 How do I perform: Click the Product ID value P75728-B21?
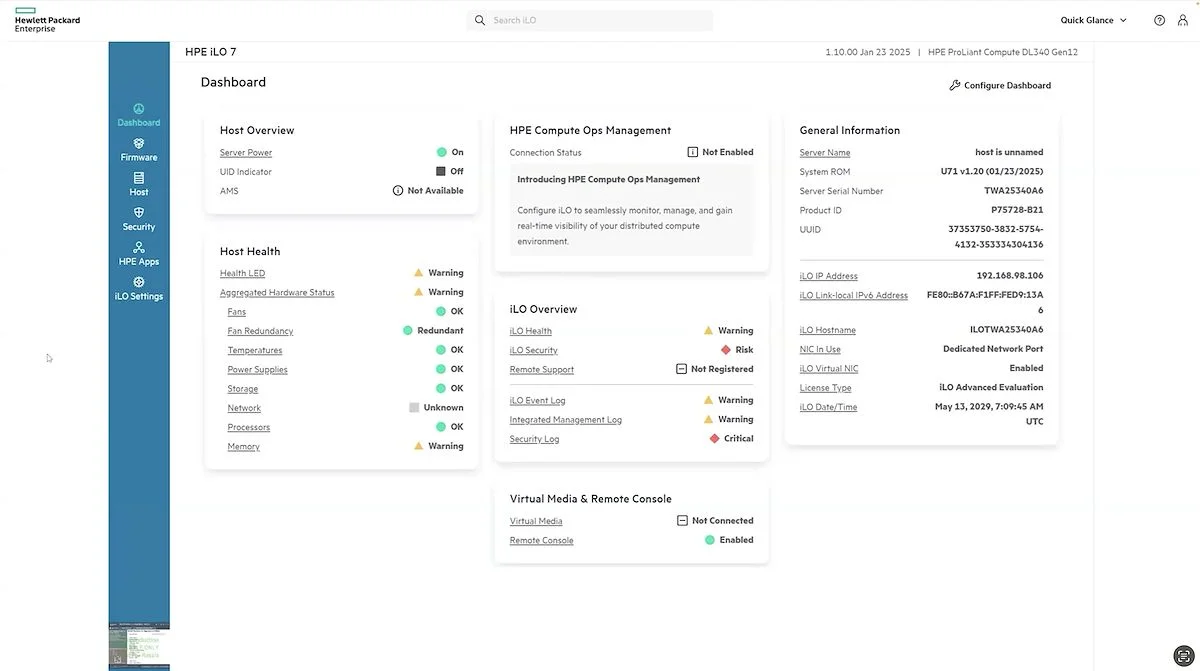(x=1017, y=210)
